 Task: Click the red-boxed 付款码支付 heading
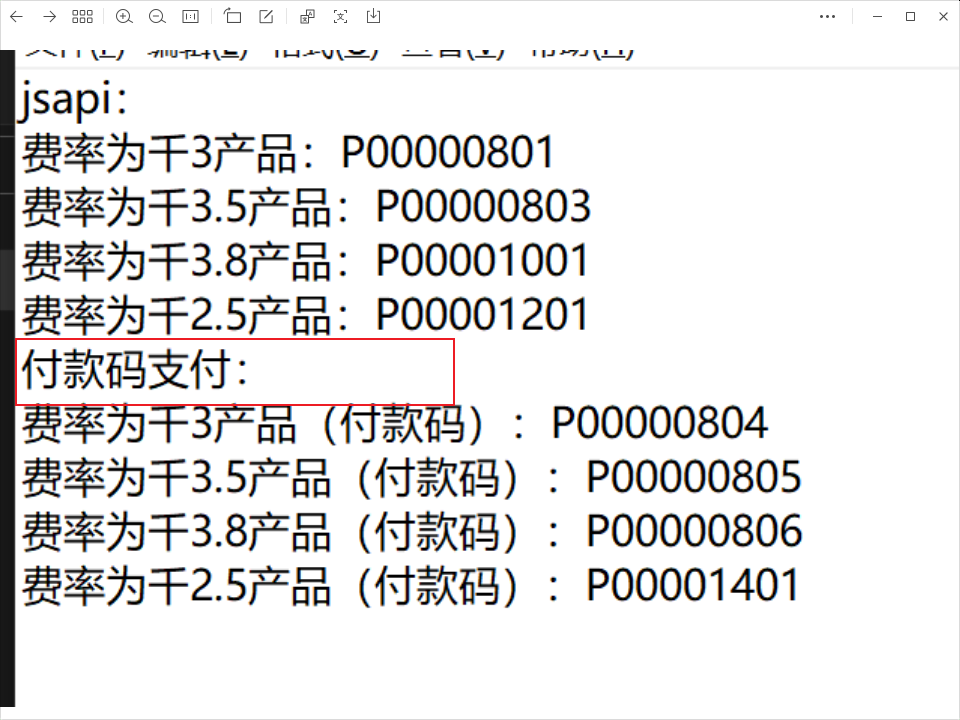coord(135,372)
